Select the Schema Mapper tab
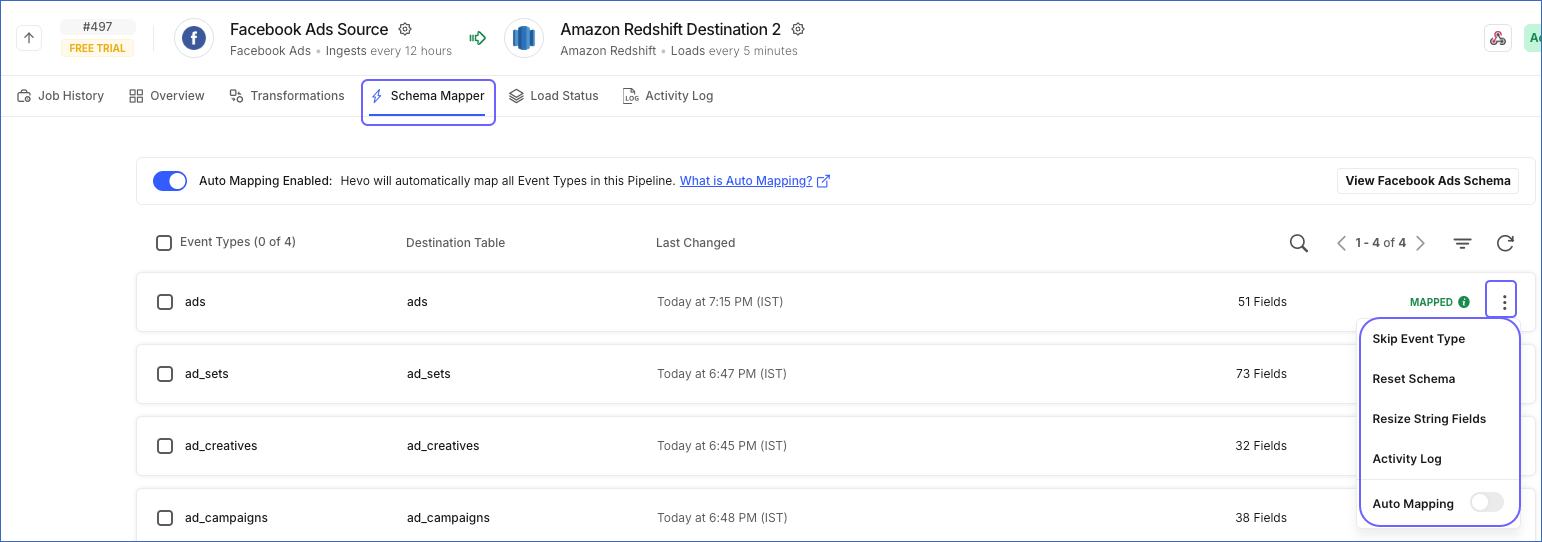Viewport: 1542px width, 542px height. 428,96
